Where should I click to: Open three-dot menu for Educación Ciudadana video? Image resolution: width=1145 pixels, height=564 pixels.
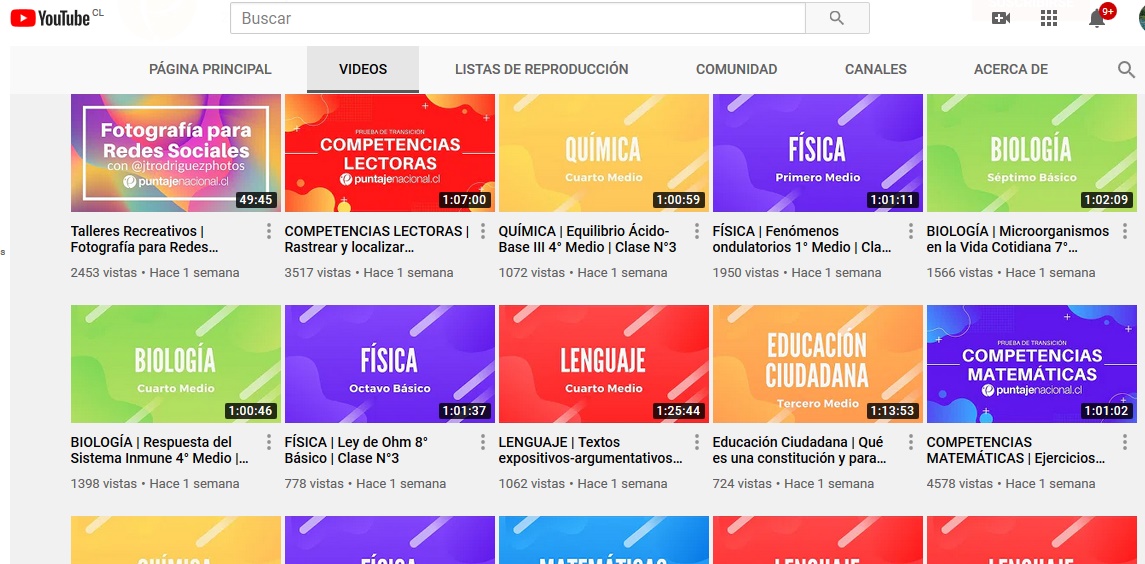[911, 443]
